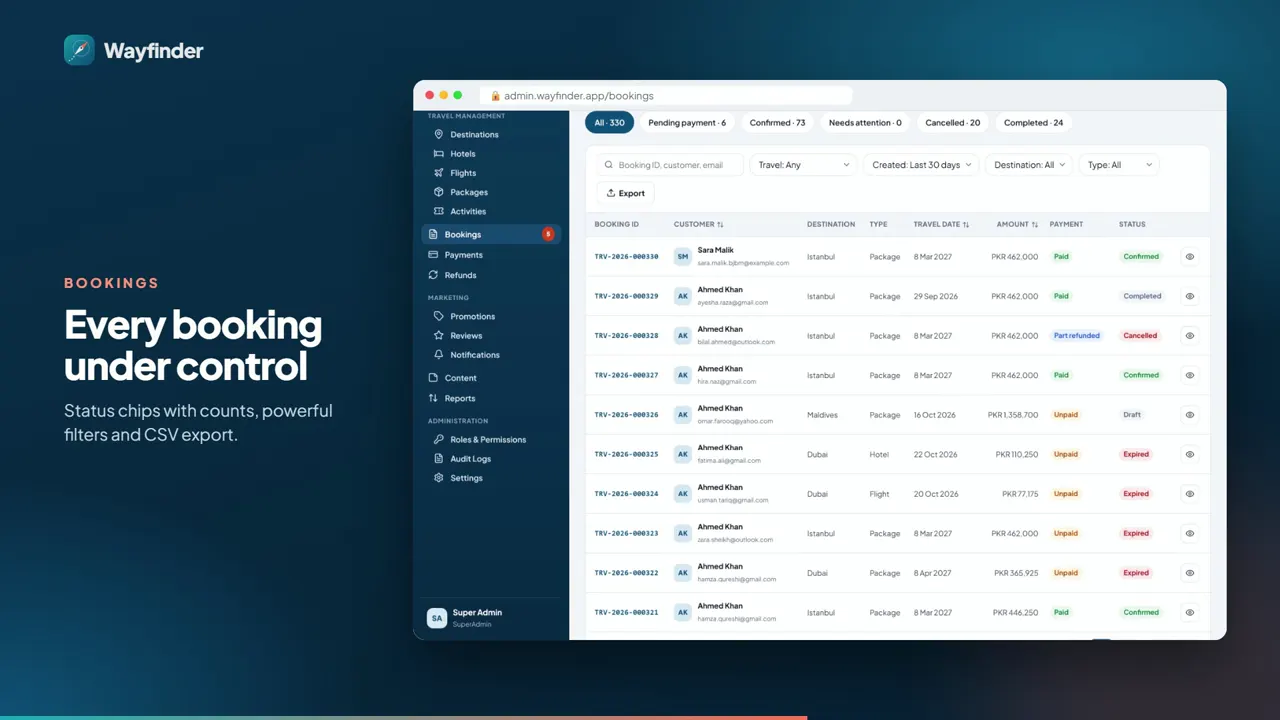Viewport: 1280px width, 720px height.
Task: Select the Completed · 24 chip
Action: pyautogui.click(x=1033, y=123)
